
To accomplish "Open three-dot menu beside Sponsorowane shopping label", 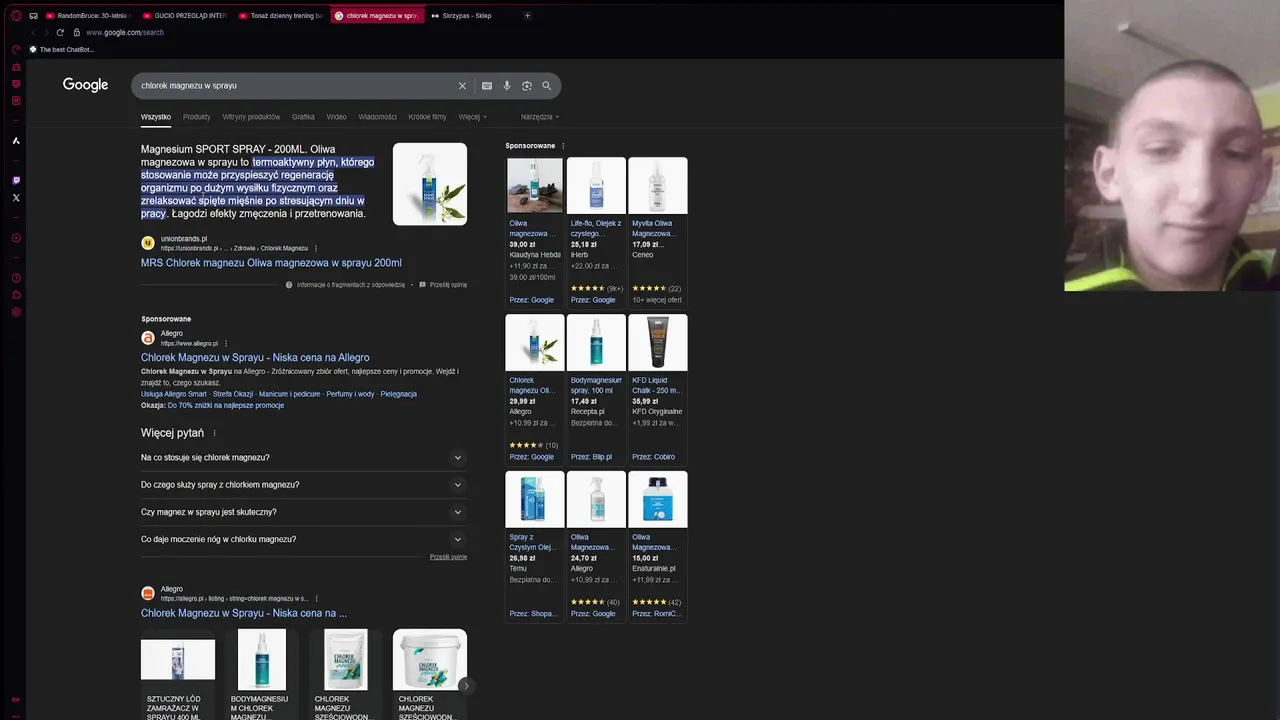I will tap(563, 146).
